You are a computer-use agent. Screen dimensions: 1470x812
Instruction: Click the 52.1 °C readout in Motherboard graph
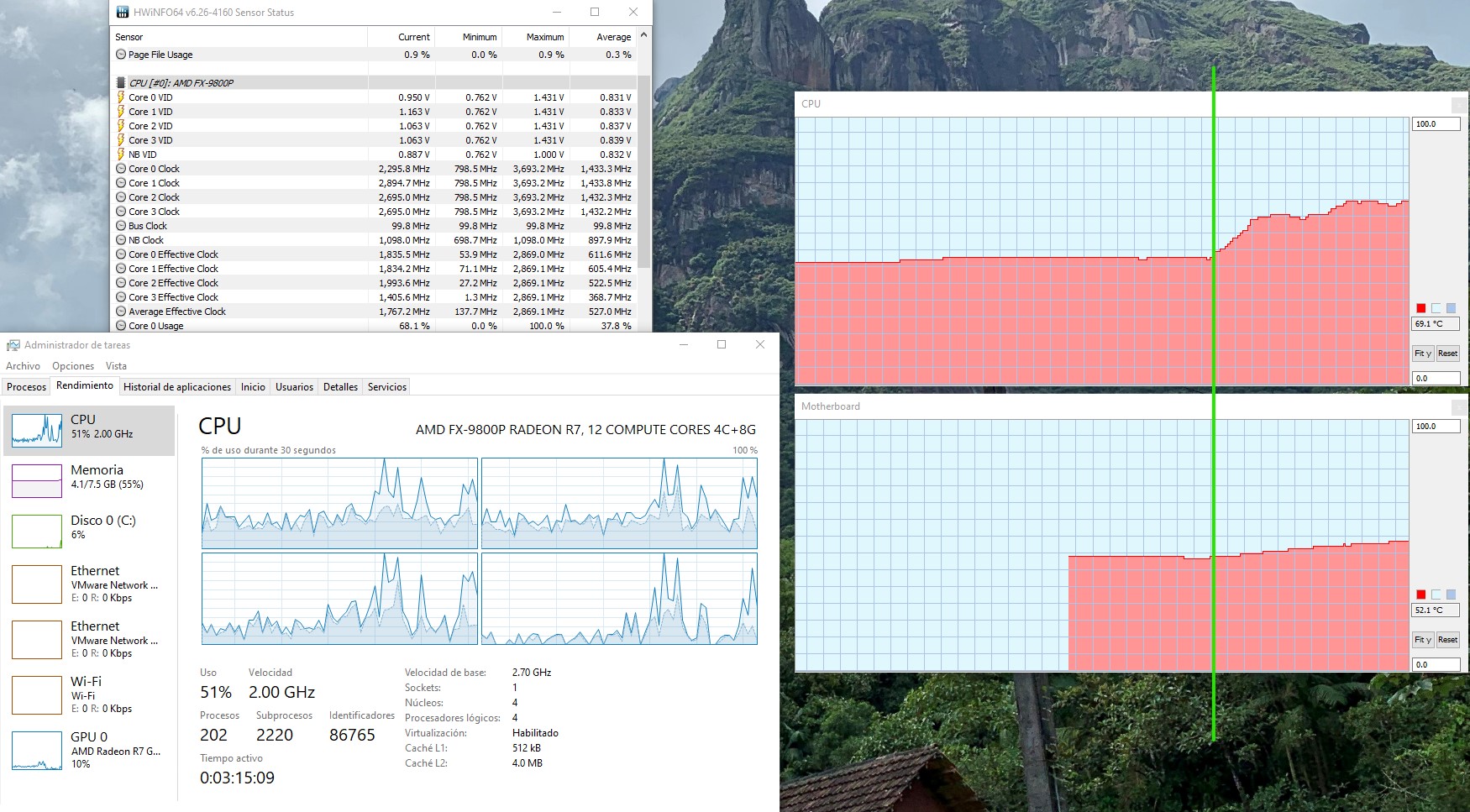pyautogui.click(x=1436, y=610)
